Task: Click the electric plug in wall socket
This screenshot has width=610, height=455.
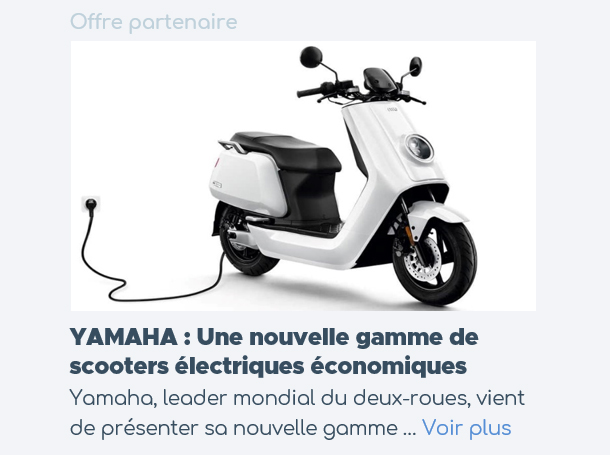Action: (x=91, y=205)
